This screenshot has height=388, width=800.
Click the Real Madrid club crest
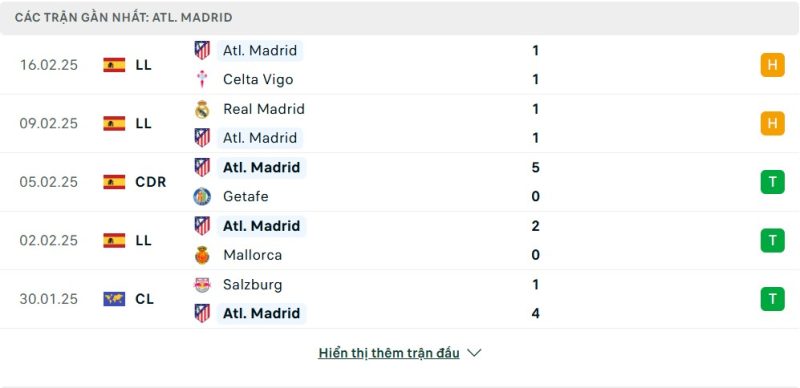(x=202, y=109)
